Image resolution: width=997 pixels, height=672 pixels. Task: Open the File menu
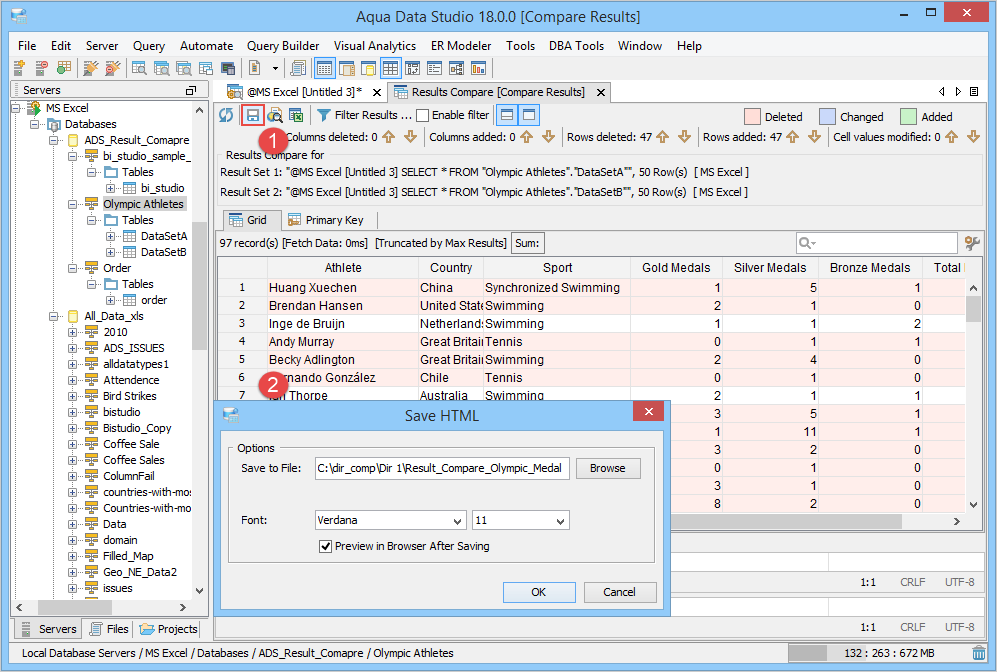point(27,46)
